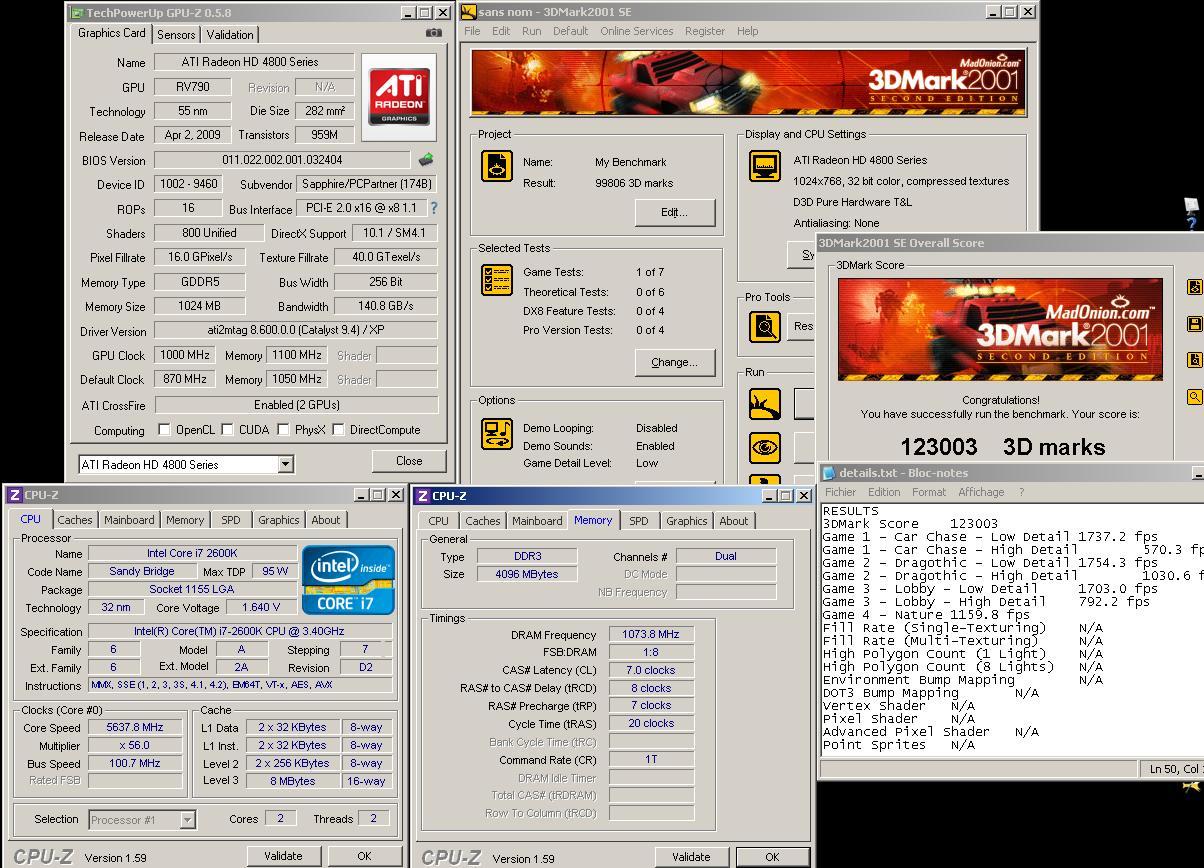1204x868 pixels.
Task: Click the CAS# Latency 7.0 clocks value
Action: click(x=651, y=670)
